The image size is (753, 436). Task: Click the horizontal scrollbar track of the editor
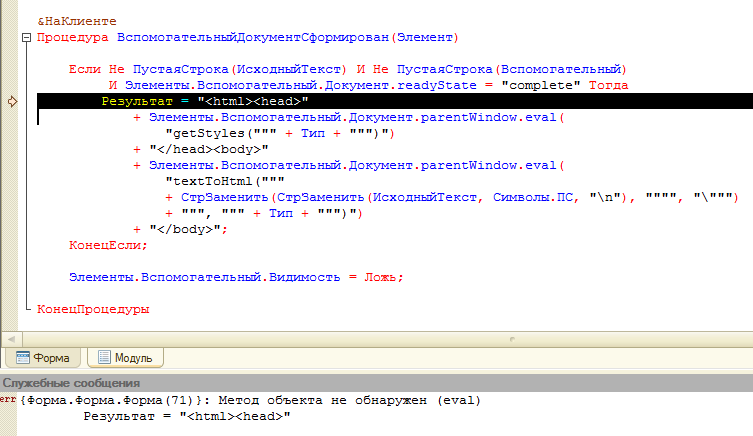pos(387,339)
